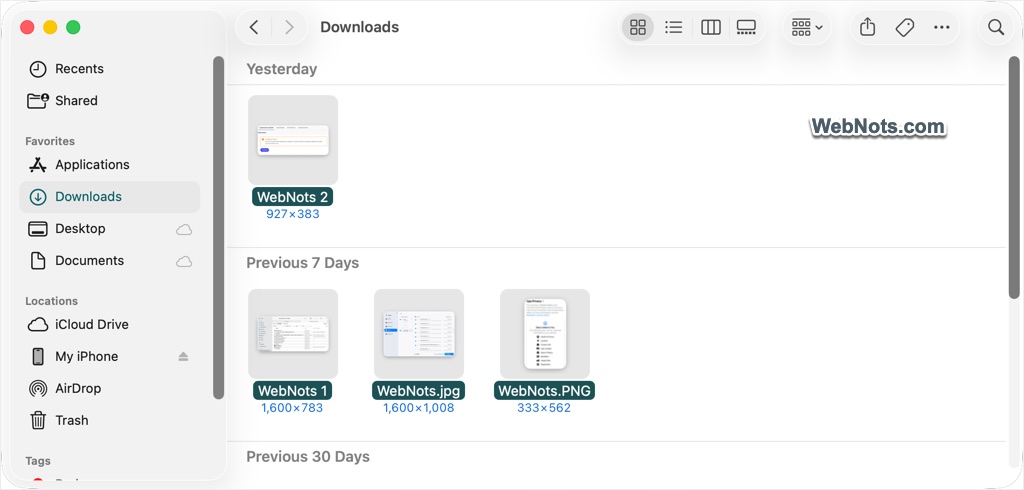Select the WebNots 2 thumbnail
This screenshot has height=490, width=1024.
293,140
